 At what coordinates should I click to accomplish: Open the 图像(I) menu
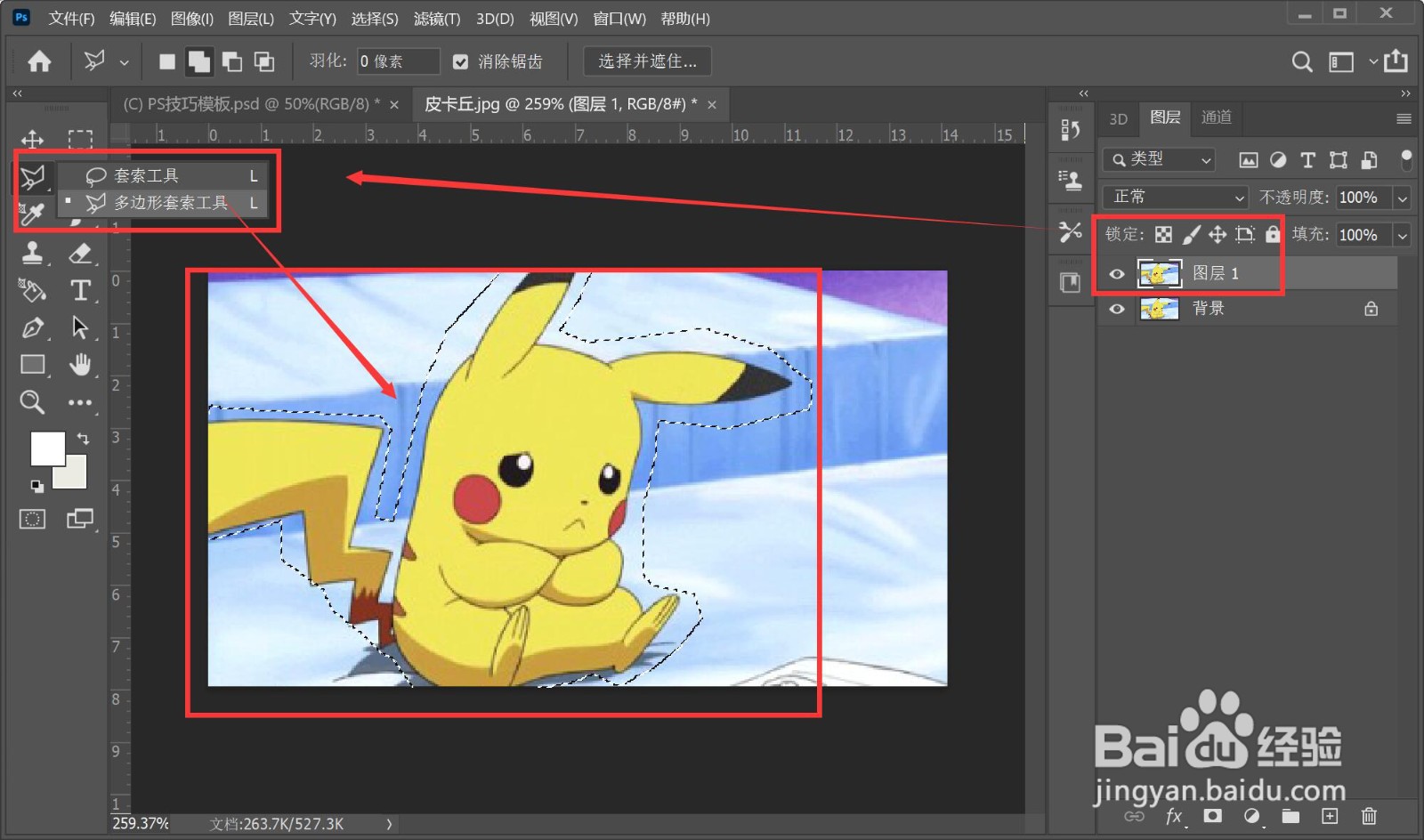point(191,19)
